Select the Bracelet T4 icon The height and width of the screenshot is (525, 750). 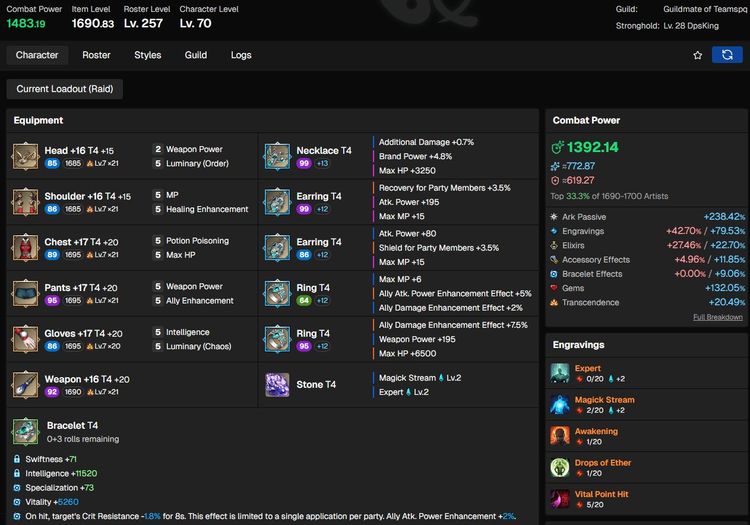25,432
